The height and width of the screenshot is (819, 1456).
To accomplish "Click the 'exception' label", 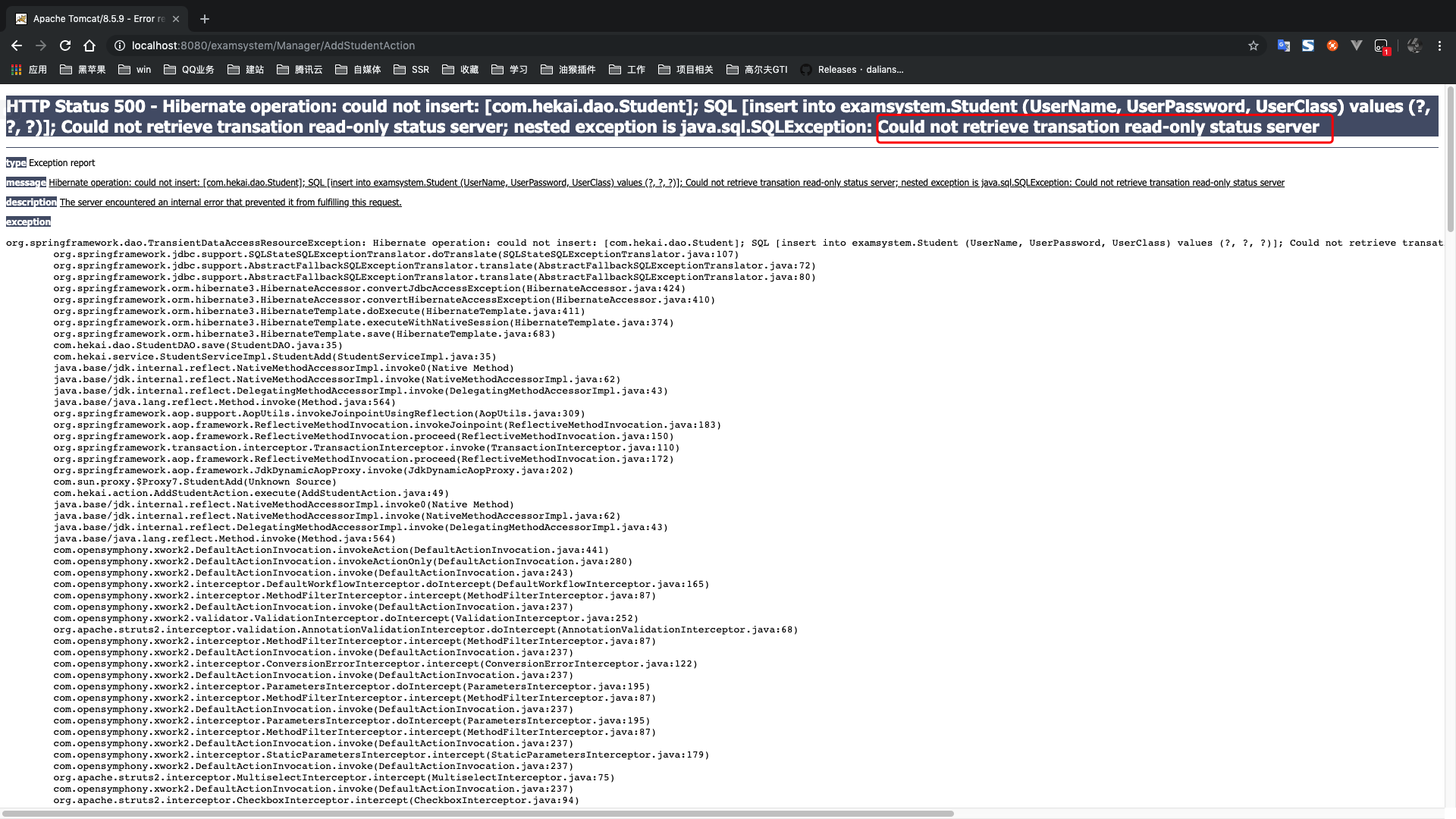I will click(28, 222).
